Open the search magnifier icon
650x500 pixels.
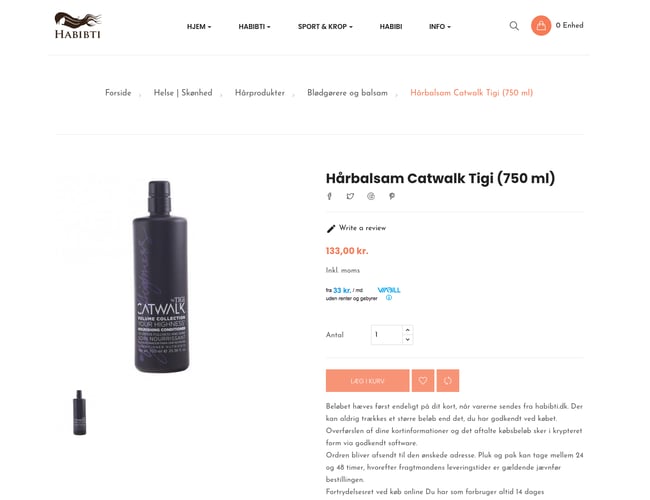point(514,26)
